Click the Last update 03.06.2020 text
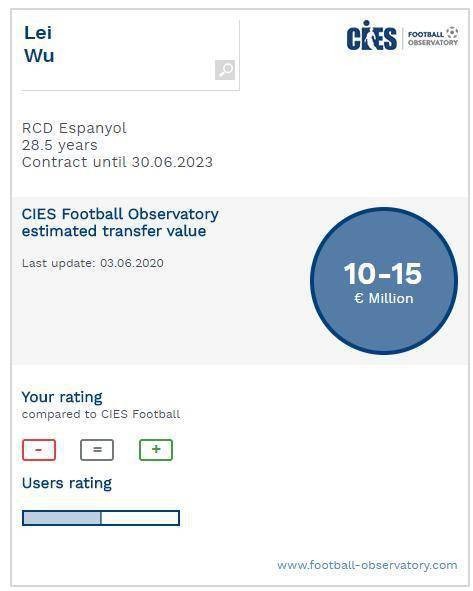473x591 pixels. tap(93, 263)
